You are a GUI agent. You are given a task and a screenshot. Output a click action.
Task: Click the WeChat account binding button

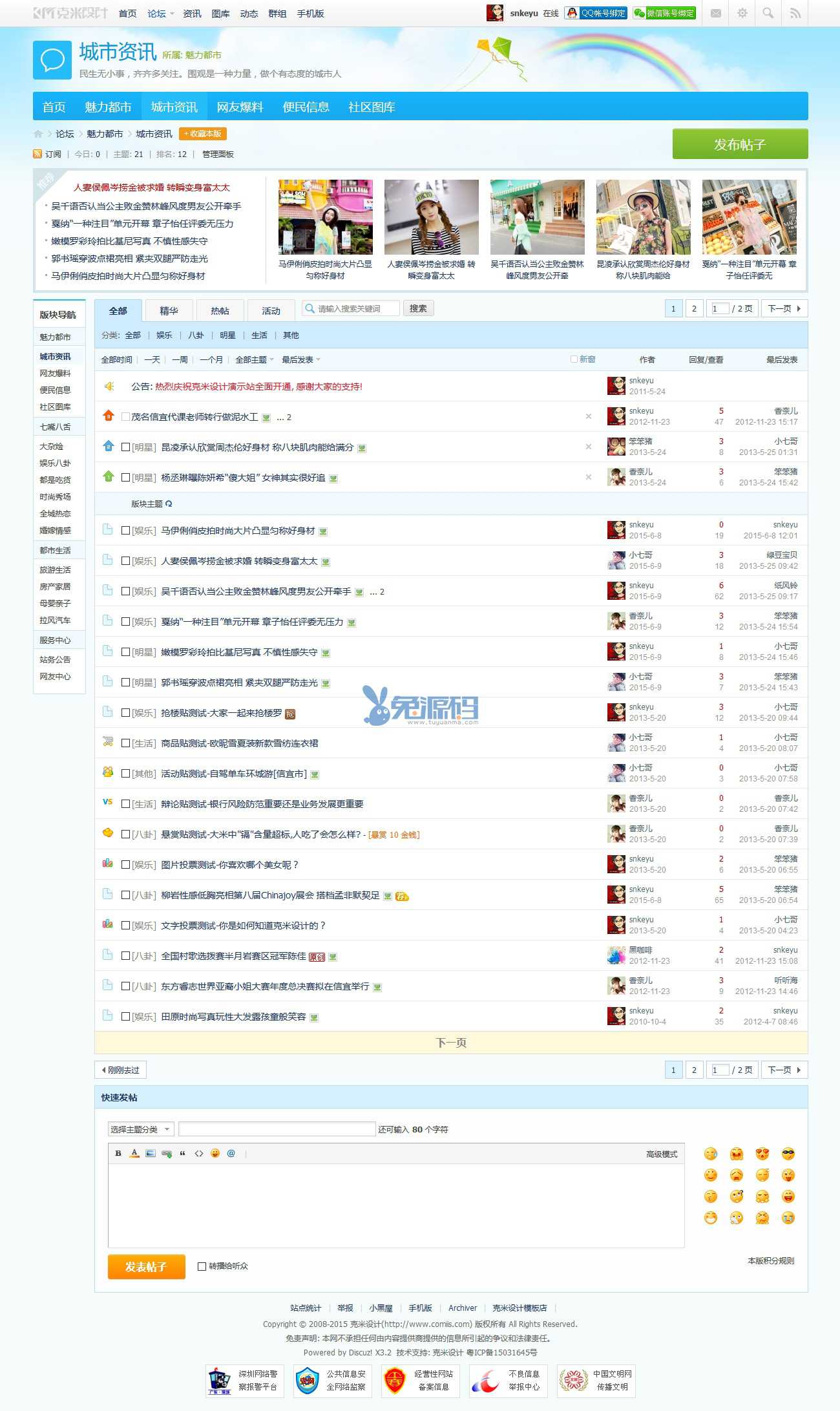click(664, 13)
